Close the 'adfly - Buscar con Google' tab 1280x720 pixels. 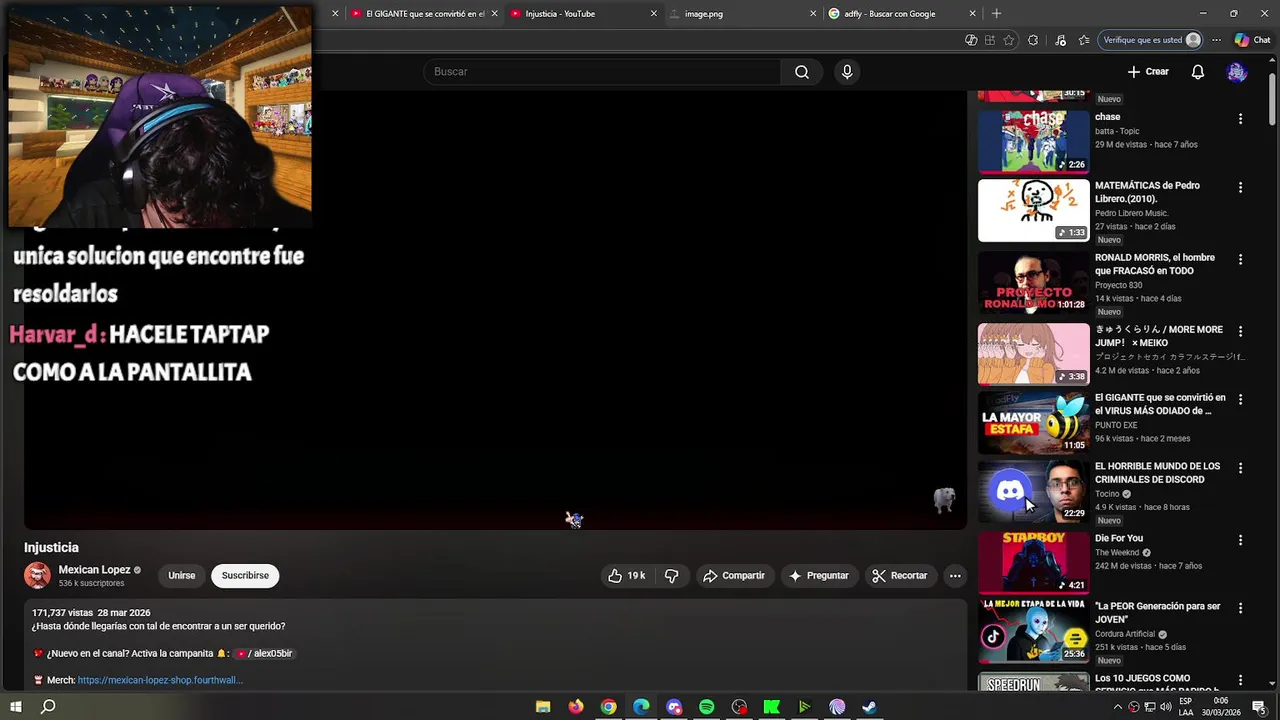(972, 14)
